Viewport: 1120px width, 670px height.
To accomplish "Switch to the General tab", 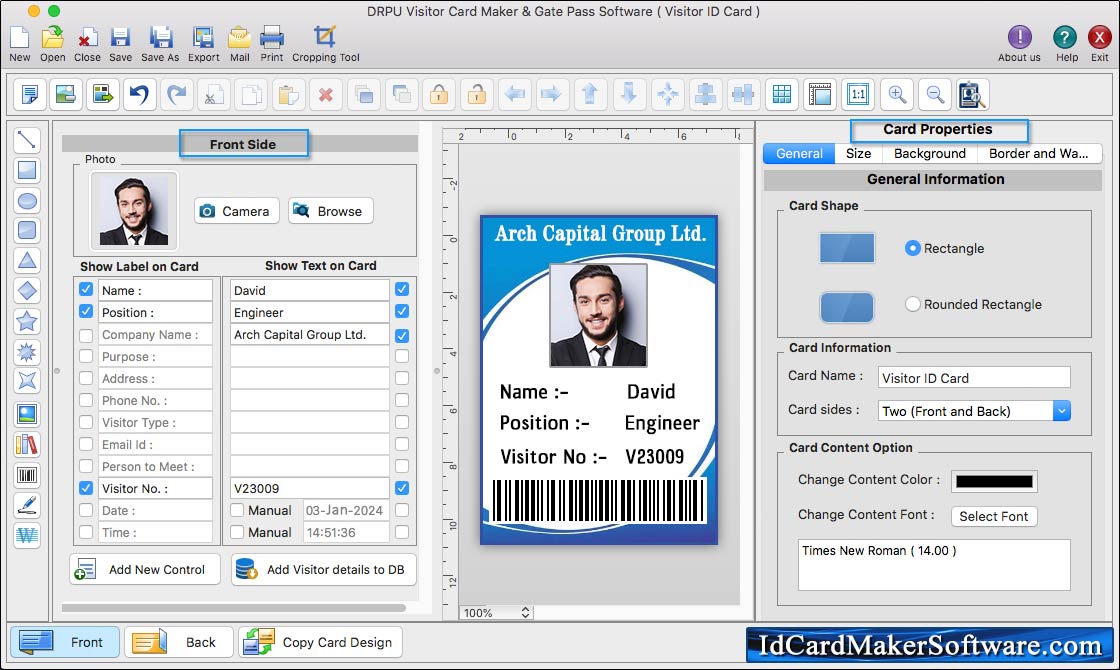I will click(799, 154).
